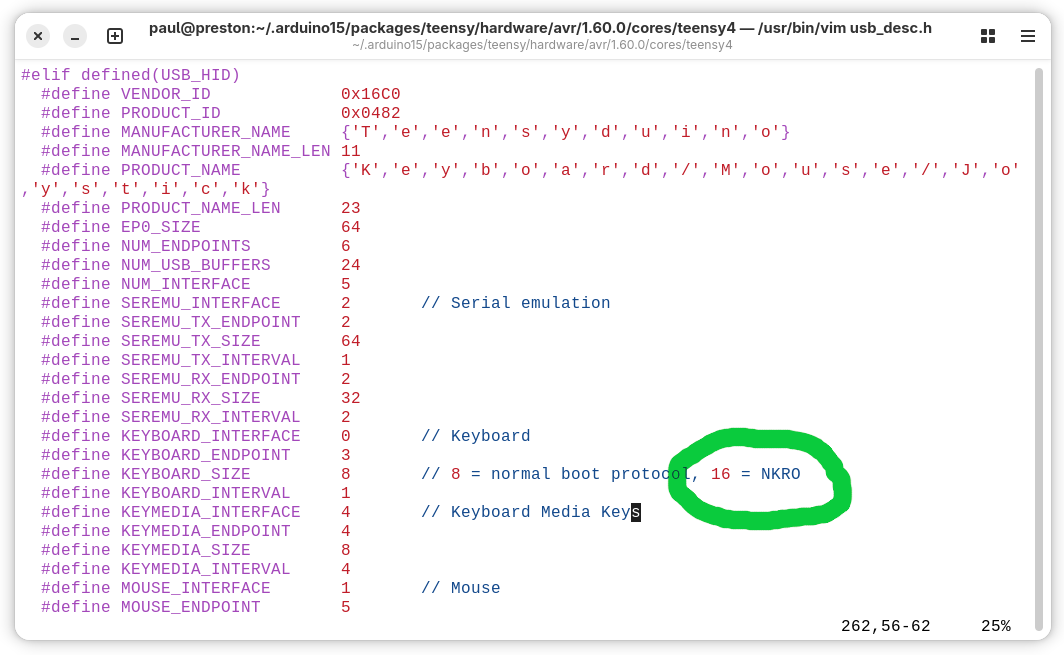
Task: Click '16 = NKRO' in the comment
Action: (756, 474)
